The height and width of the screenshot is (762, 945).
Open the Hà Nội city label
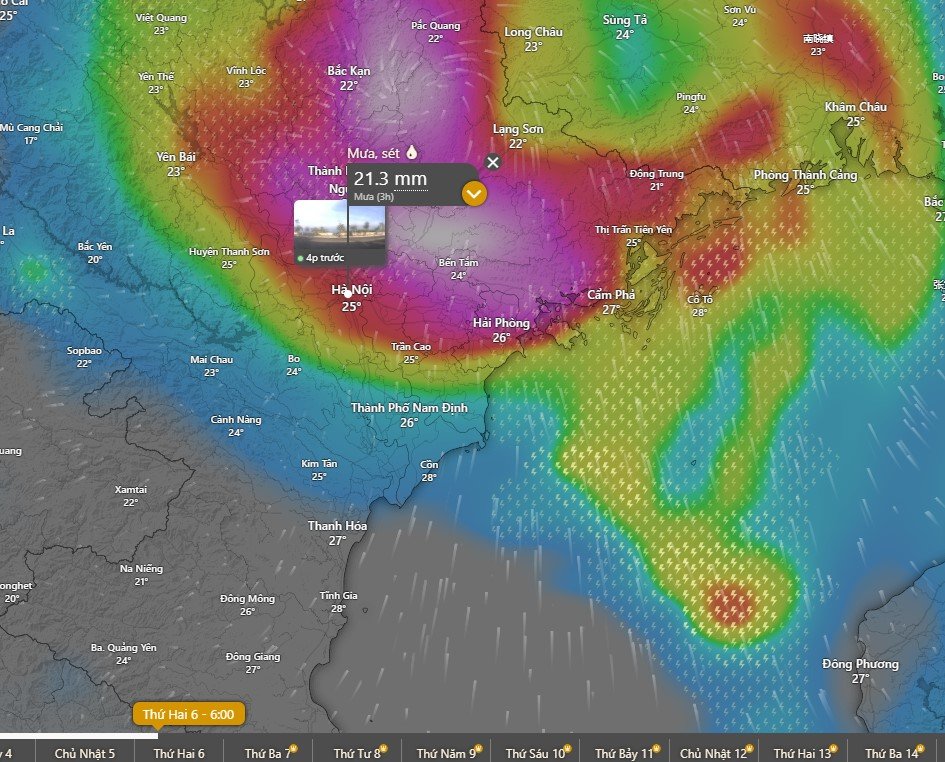[x=352, y=290]
